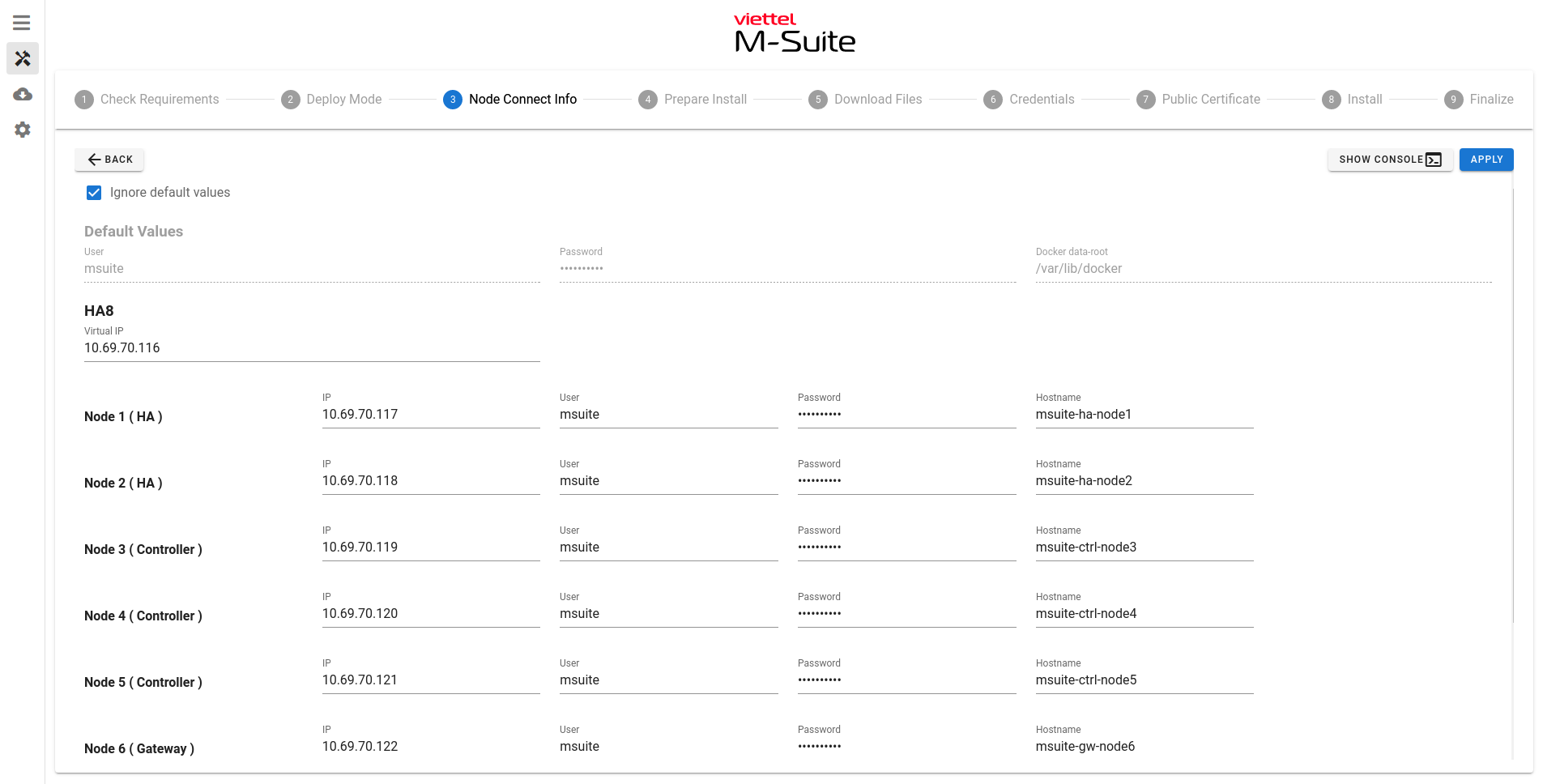Open the hamburger menu icon
The image size is (1543, 784).
coord(22,23)
